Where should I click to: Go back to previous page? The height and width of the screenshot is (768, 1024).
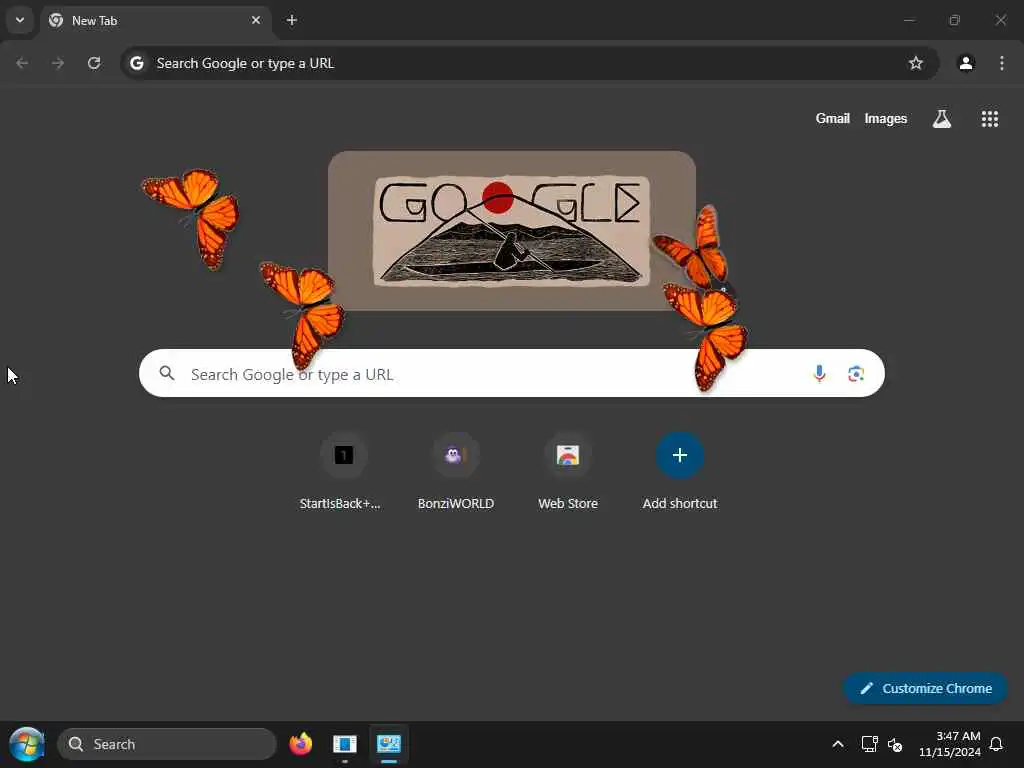coord(22,63)
